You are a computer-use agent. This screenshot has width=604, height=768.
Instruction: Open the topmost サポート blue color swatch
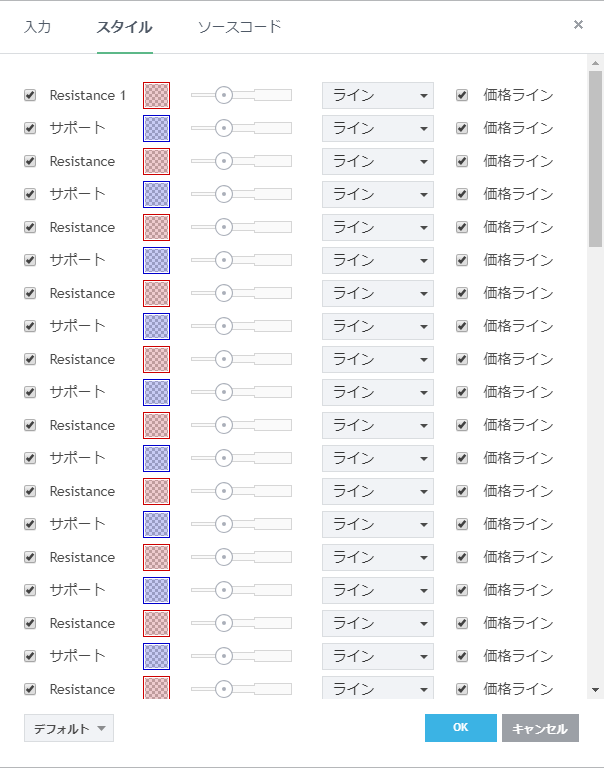point(156,128)
